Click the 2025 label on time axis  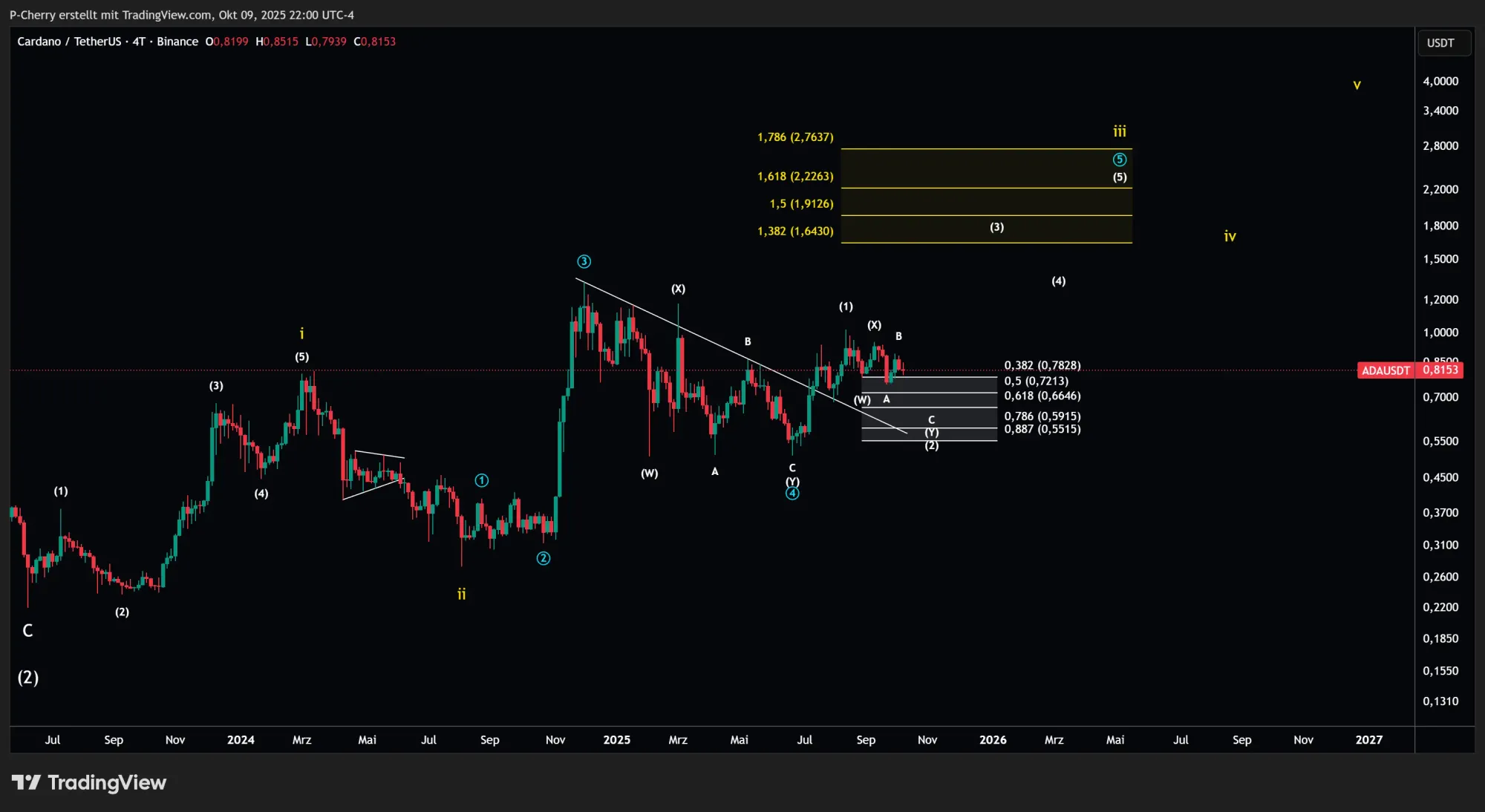click(616, 740)
